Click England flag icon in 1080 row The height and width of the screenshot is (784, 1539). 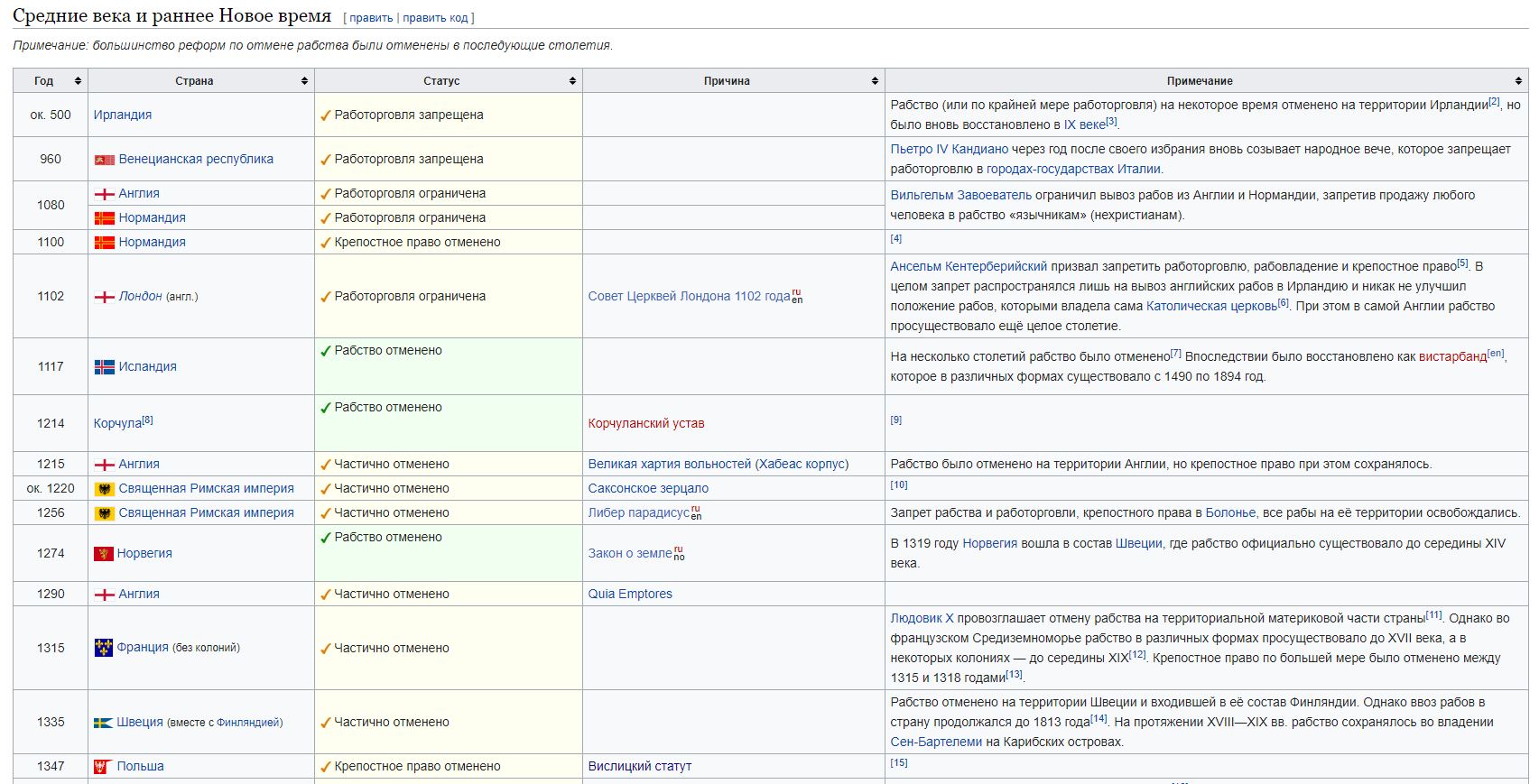[x=105, y=194]
